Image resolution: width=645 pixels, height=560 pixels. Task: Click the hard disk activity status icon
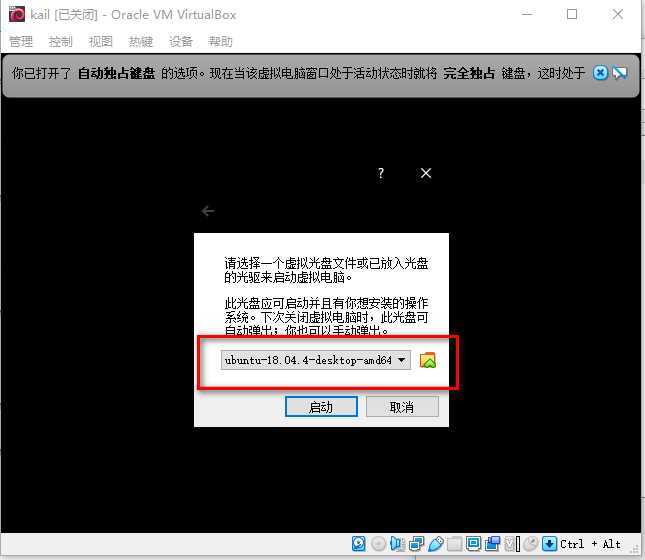359,544
